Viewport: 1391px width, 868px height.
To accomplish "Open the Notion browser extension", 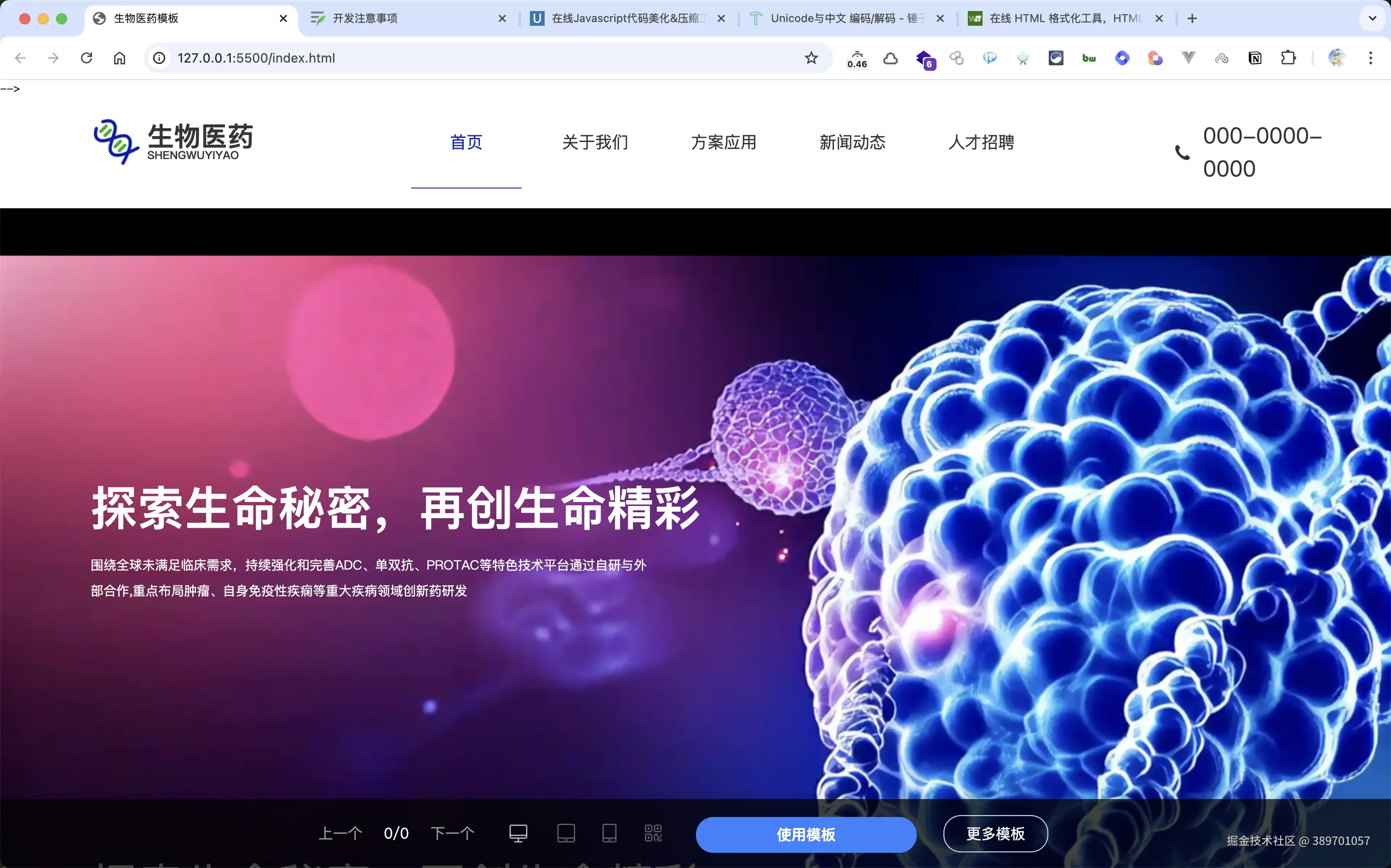I will [x=1254, y=57].
